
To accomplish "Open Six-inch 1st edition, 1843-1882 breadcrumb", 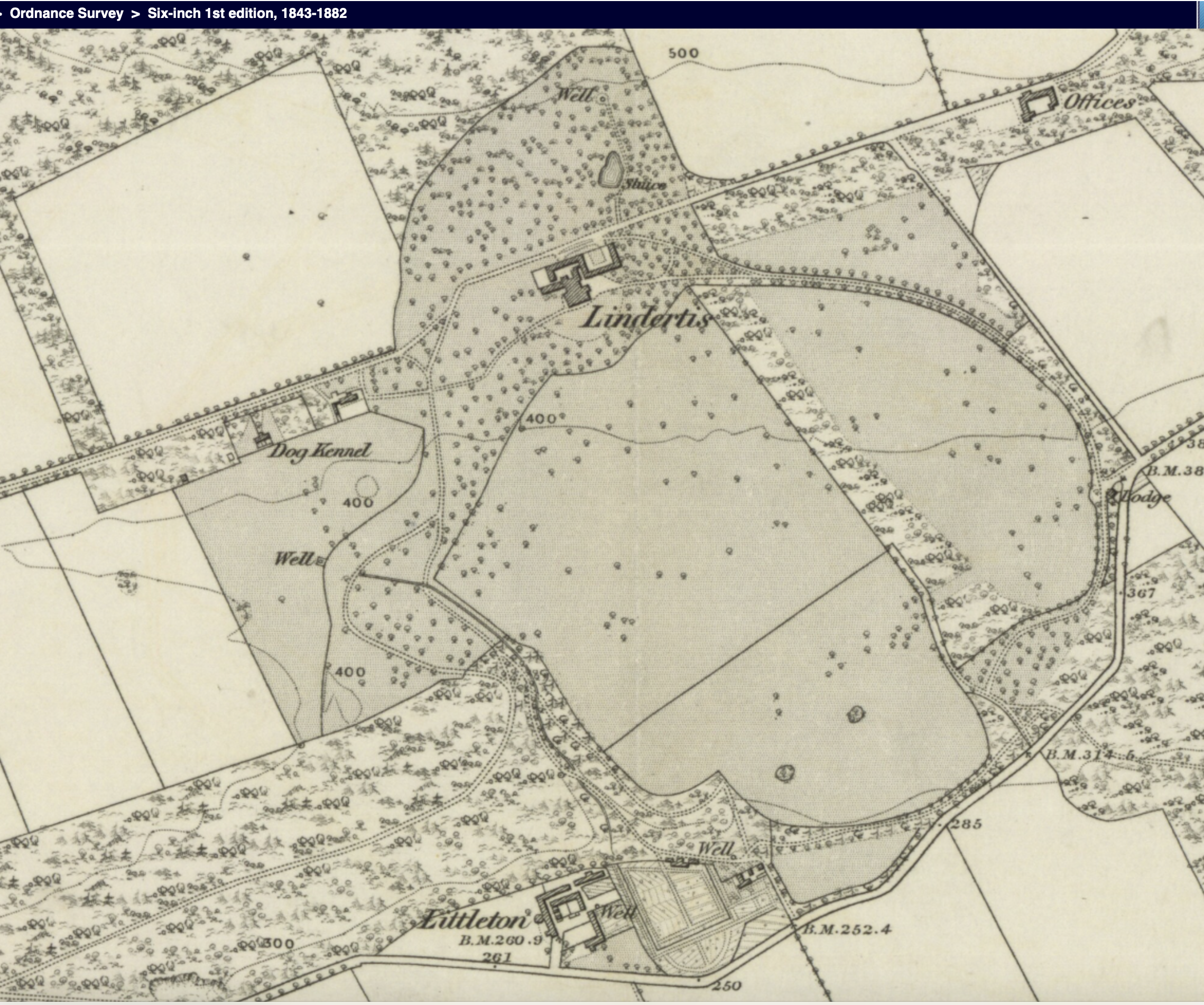I will (247, 13).
